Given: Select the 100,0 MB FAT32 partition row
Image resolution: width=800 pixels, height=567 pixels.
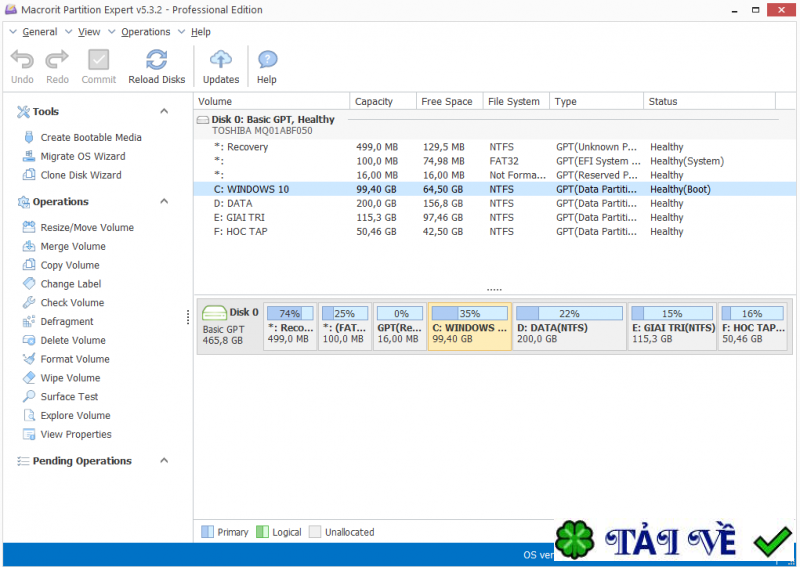Looking at the screenshot, I should click(x=494, y=161).
